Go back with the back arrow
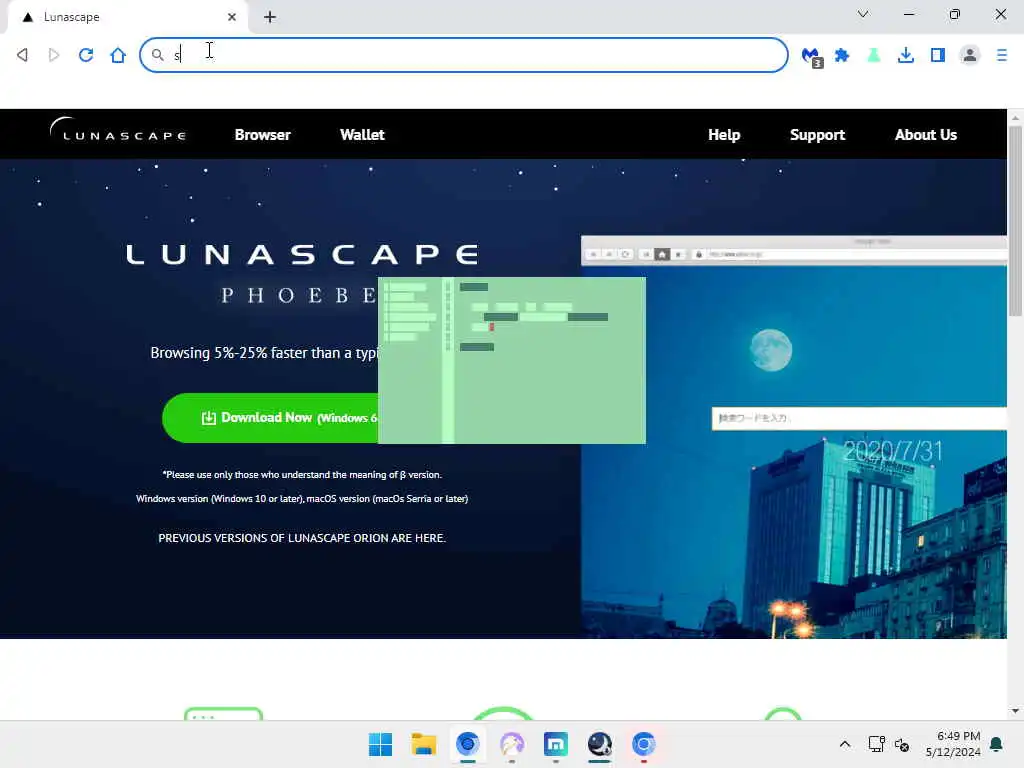 pyautogui.click(x=22, y=55)
